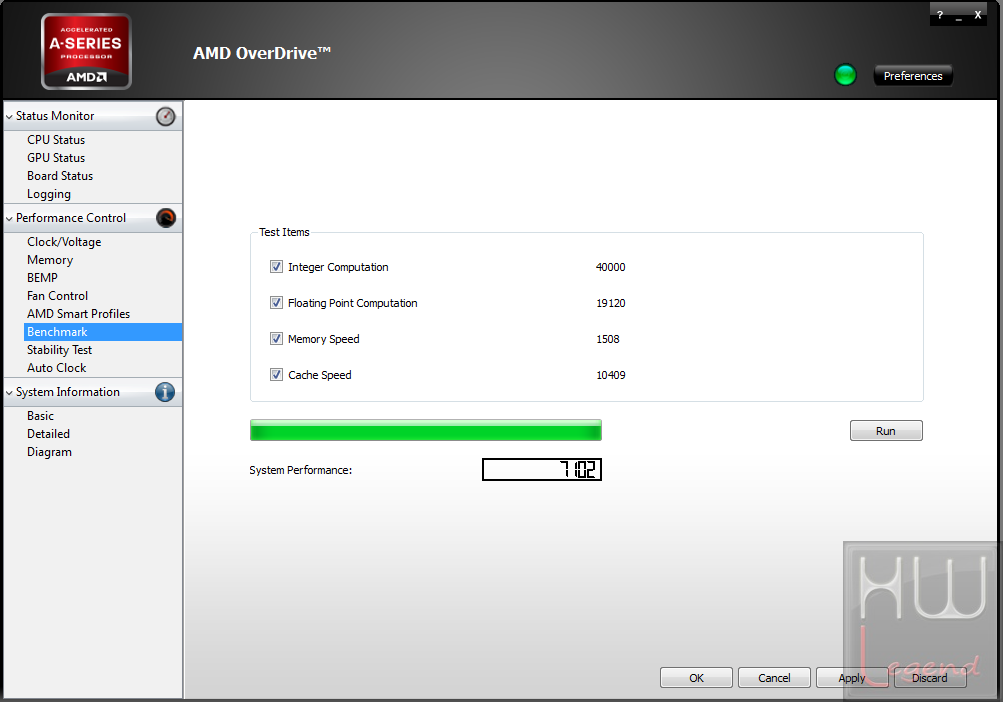The width and height of the screenshot is (1003, 702).
Task: Click the green status indicator light
Action: pyautogui.click(x=846, y=76)
